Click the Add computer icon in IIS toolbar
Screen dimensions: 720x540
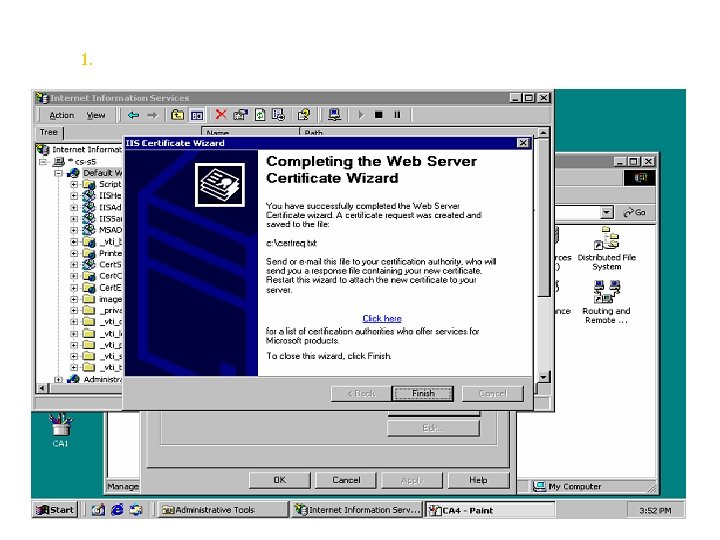tap(334, 115)
